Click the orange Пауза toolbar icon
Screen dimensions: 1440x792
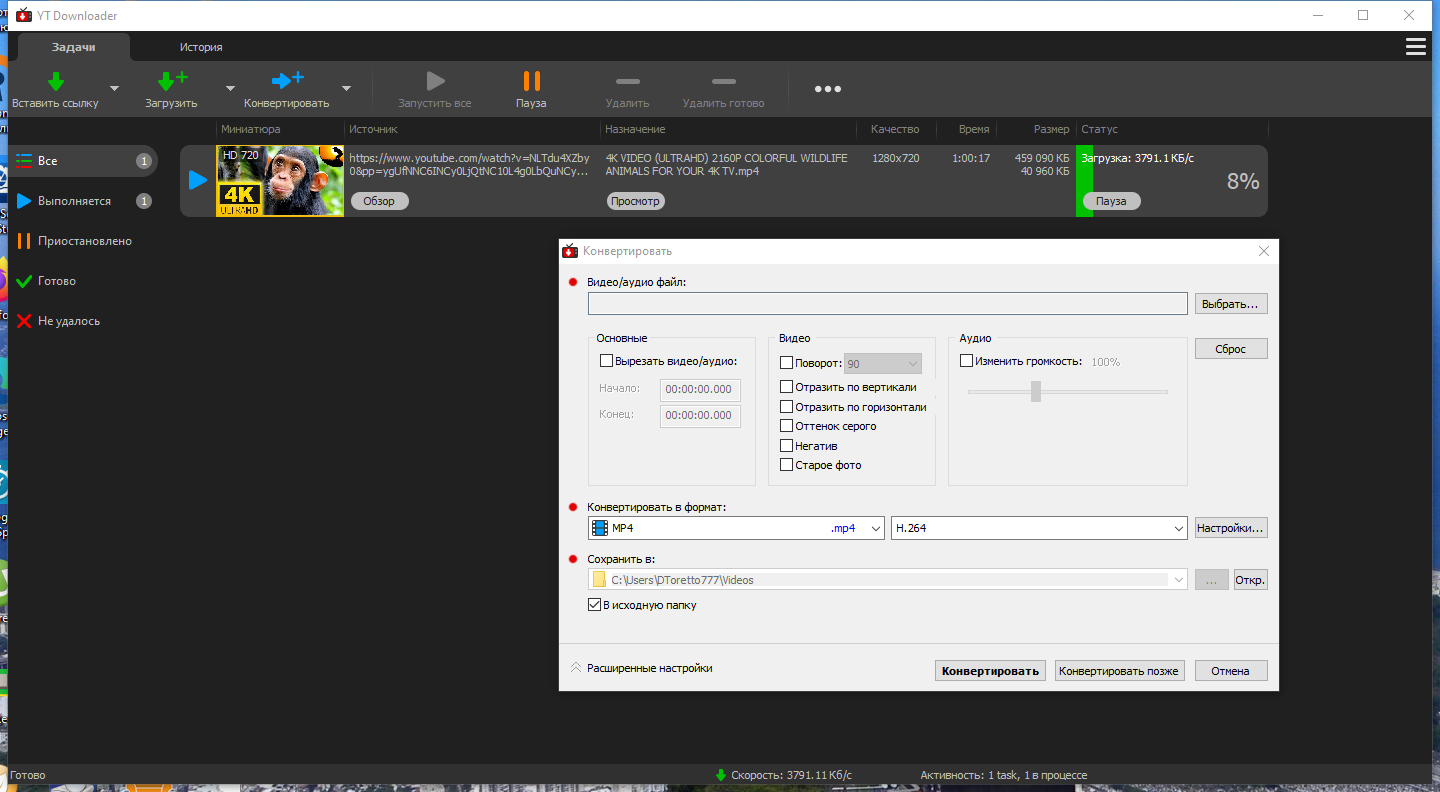click(531, 81)
